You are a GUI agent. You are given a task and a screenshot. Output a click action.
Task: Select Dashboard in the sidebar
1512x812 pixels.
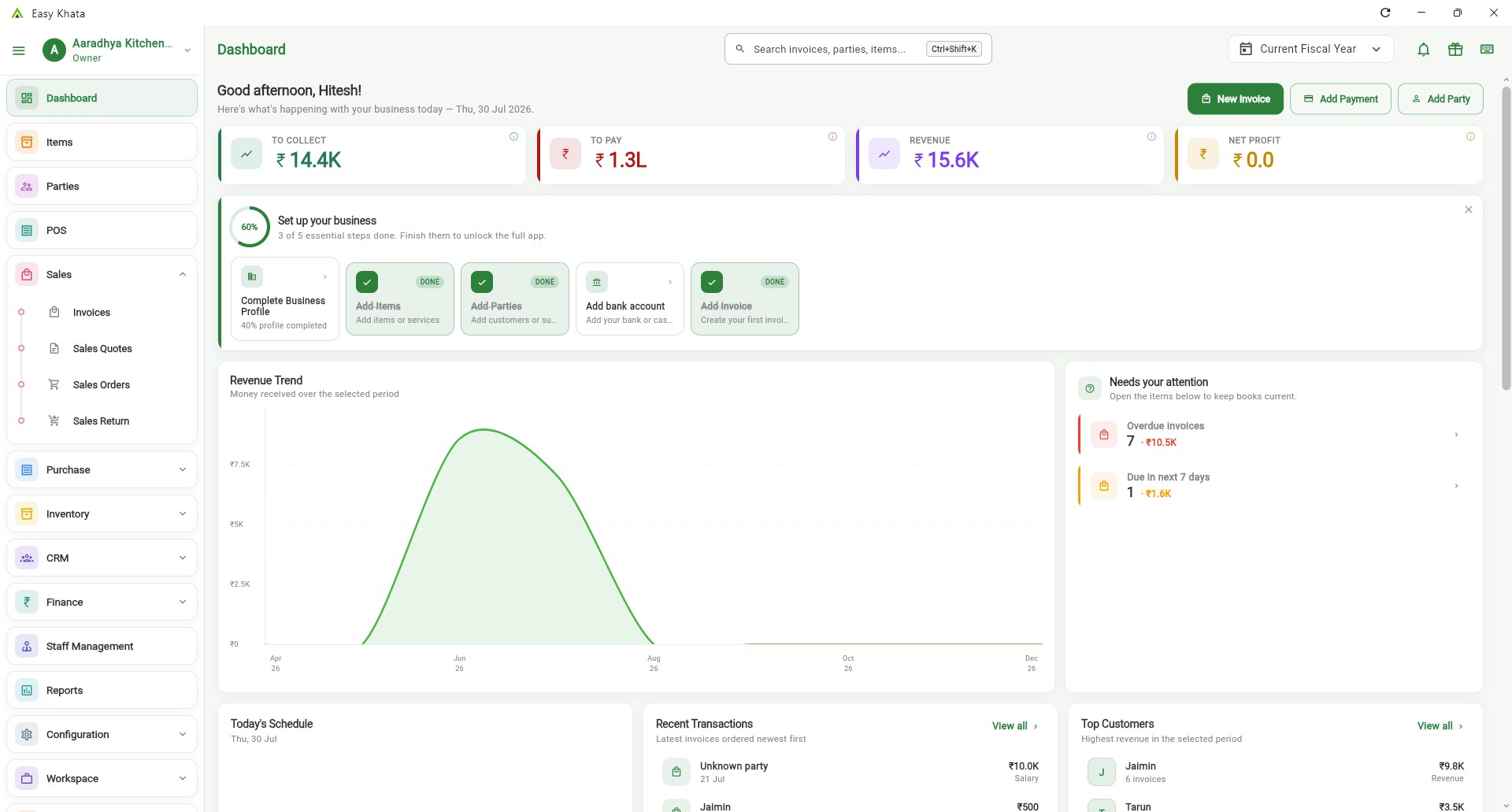(x=102, y=98)
